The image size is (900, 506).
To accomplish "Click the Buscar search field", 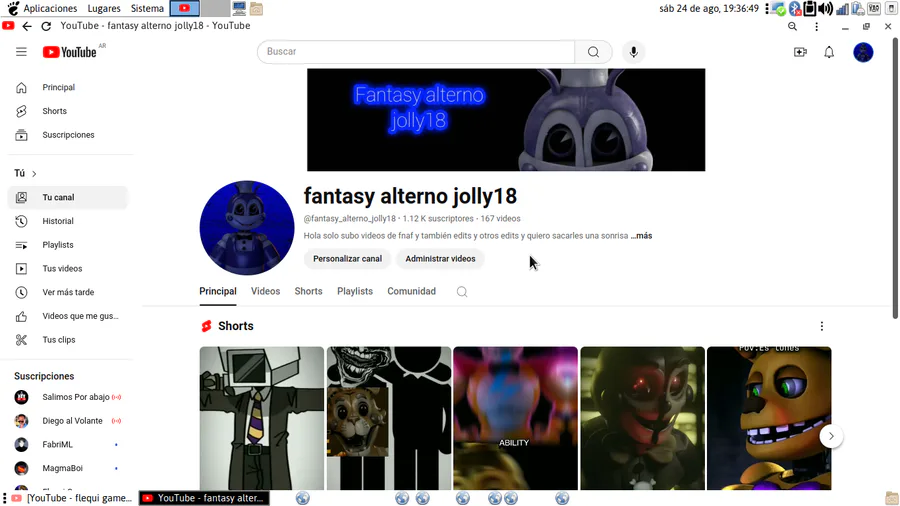I will click(416, 52).
